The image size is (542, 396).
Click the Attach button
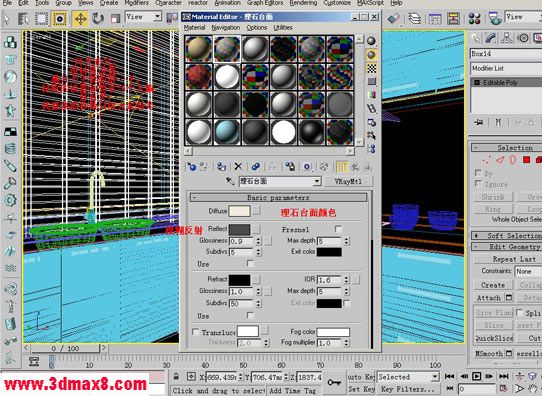coord(489,298)
